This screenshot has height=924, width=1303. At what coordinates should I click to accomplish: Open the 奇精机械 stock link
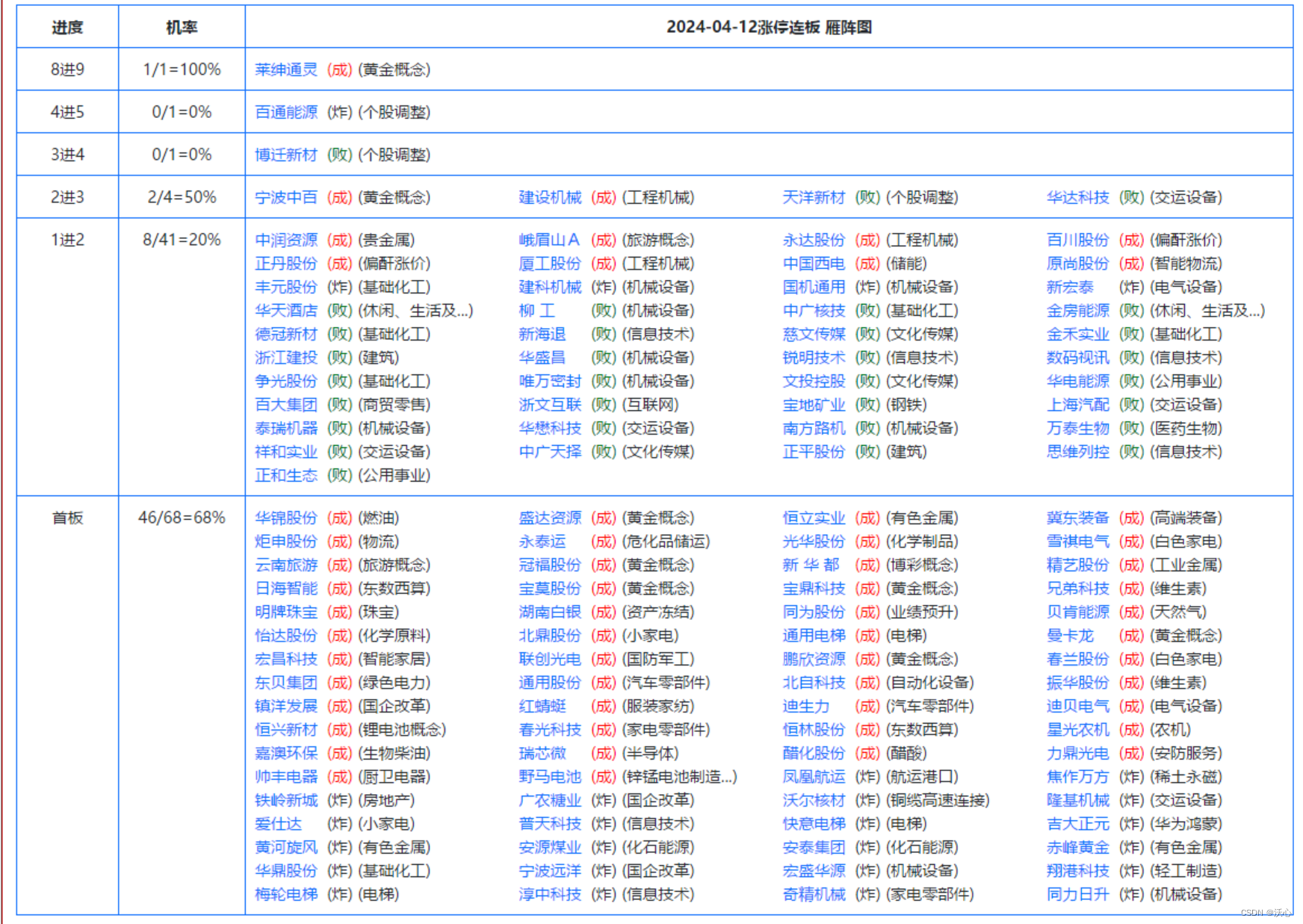[814, 894]
